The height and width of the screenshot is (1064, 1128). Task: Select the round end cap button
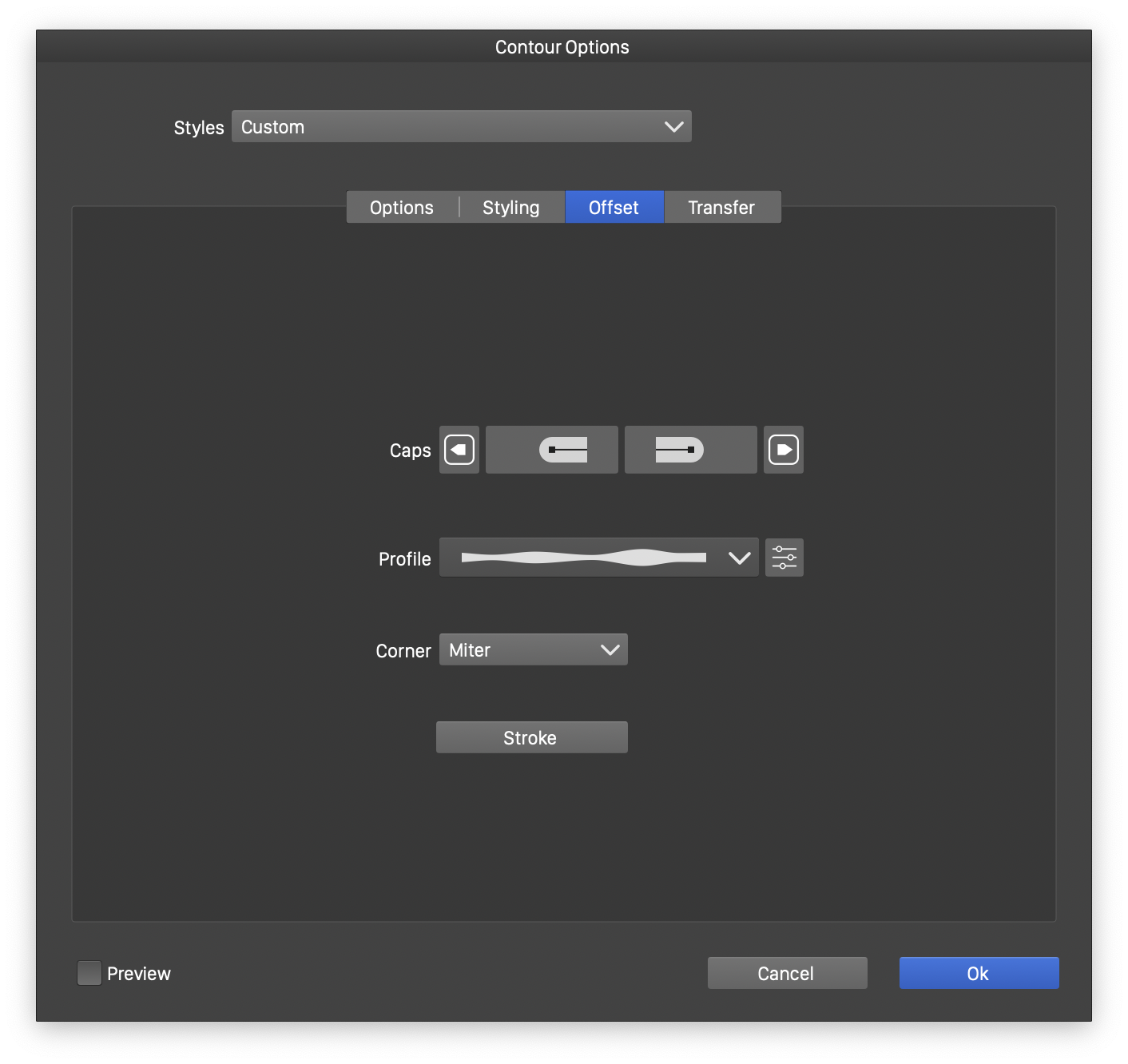690,450
